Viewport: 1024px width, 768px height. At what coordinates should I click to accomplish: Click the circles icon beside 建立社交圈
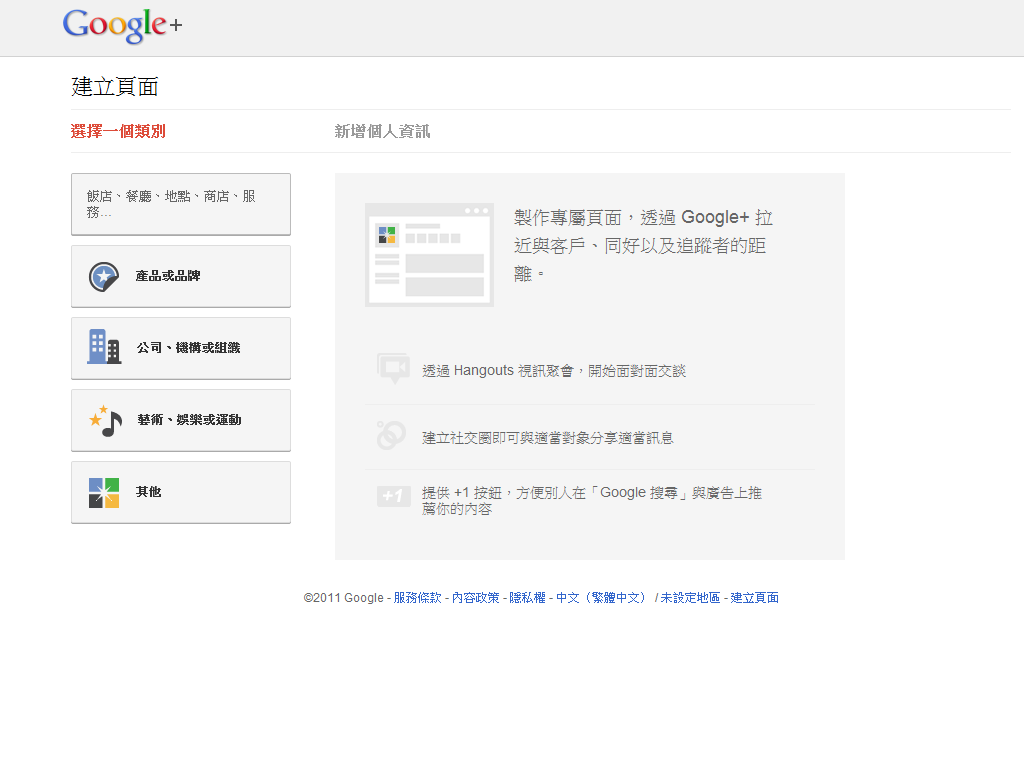(x=391, y=436)
